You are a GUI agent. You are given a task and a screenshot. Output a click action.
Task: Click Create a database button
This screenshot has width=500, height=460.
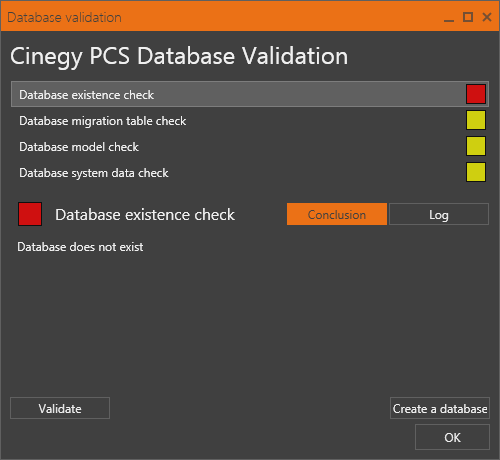click(440, 408)
